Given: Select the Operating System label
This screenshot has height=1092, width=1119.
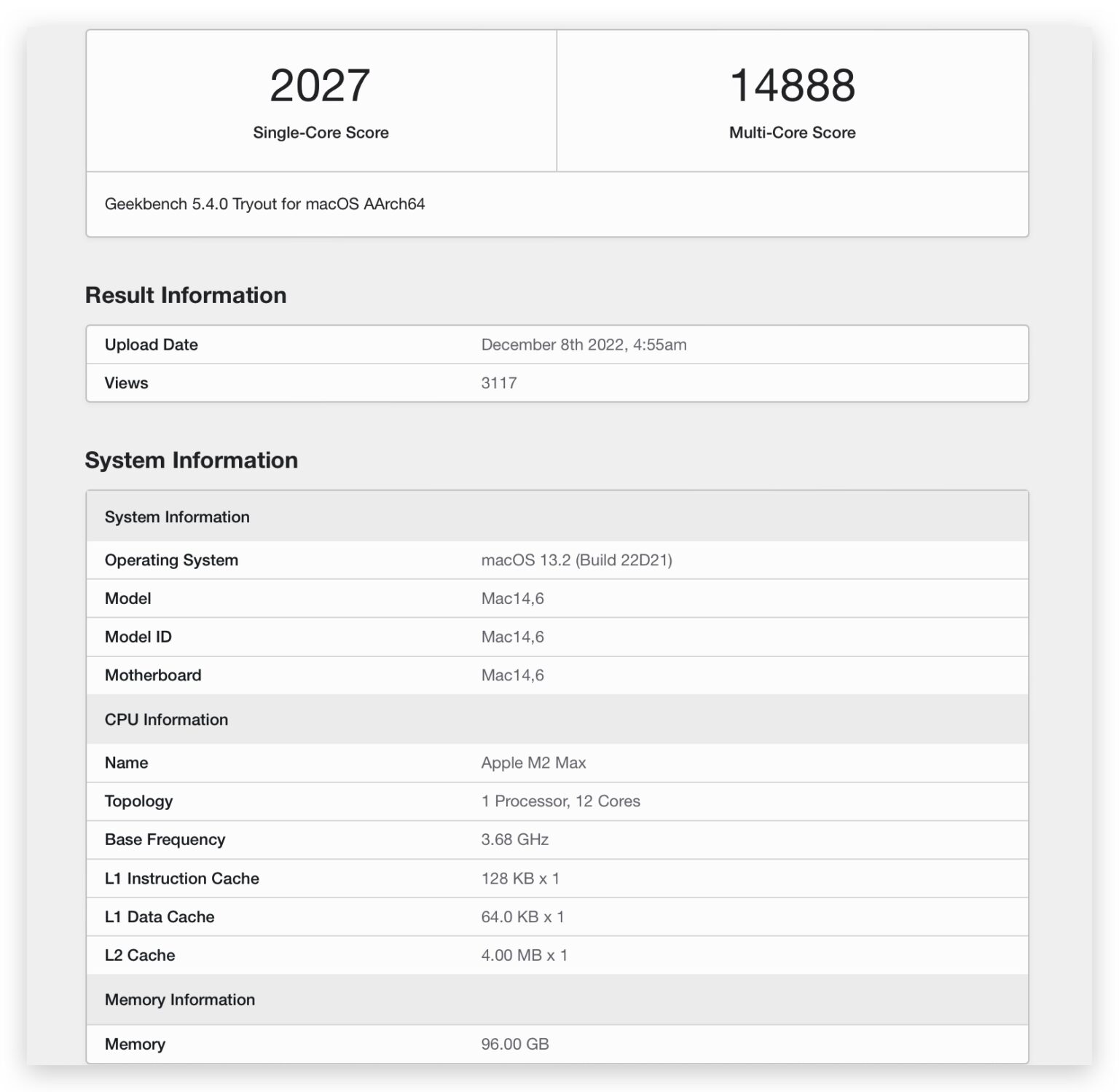Looking at the screenshot, I should tap(171, 560).
